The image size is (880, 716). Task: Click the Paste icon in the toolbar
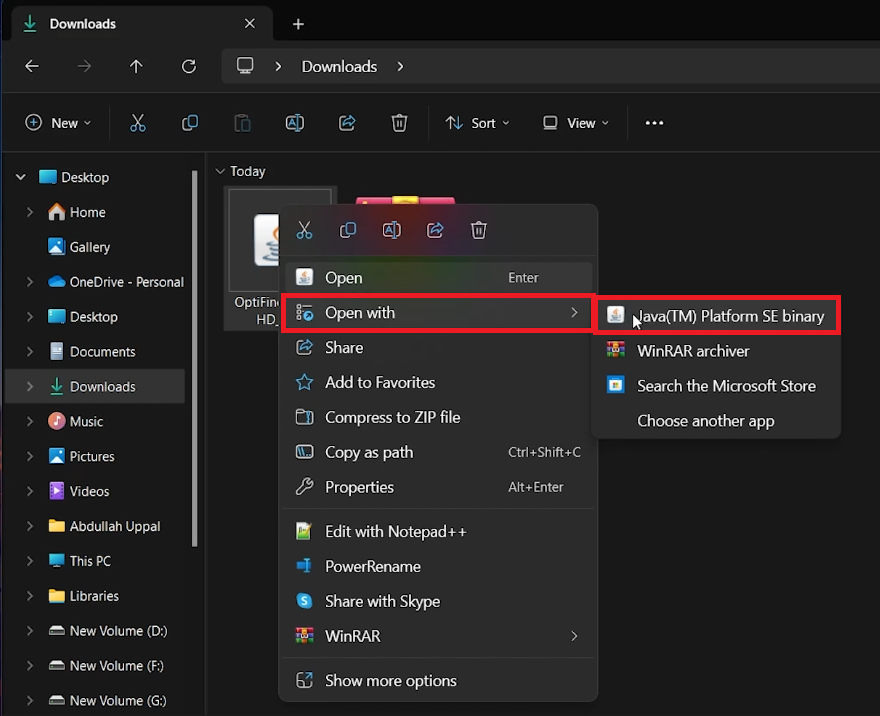point(242,123)
